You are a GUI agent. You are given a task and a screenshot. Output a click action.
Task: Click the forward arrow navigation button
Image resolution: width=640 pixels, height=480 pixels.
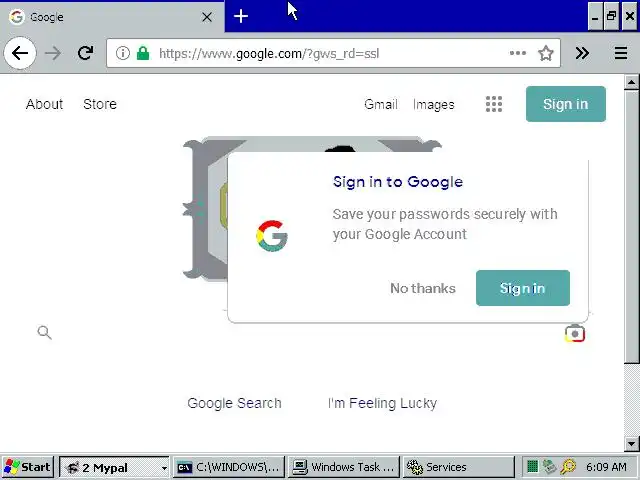(53, 53)
